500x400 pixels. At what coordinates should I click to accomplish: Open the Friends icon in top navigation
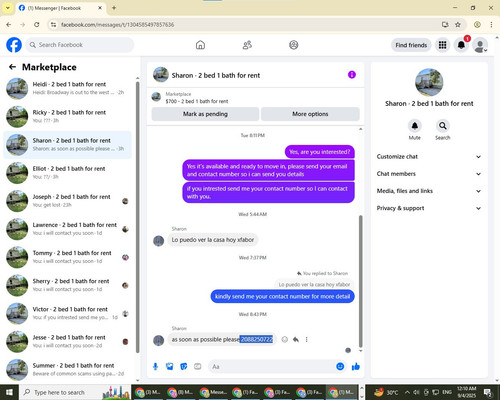click(x=247, y=45)
